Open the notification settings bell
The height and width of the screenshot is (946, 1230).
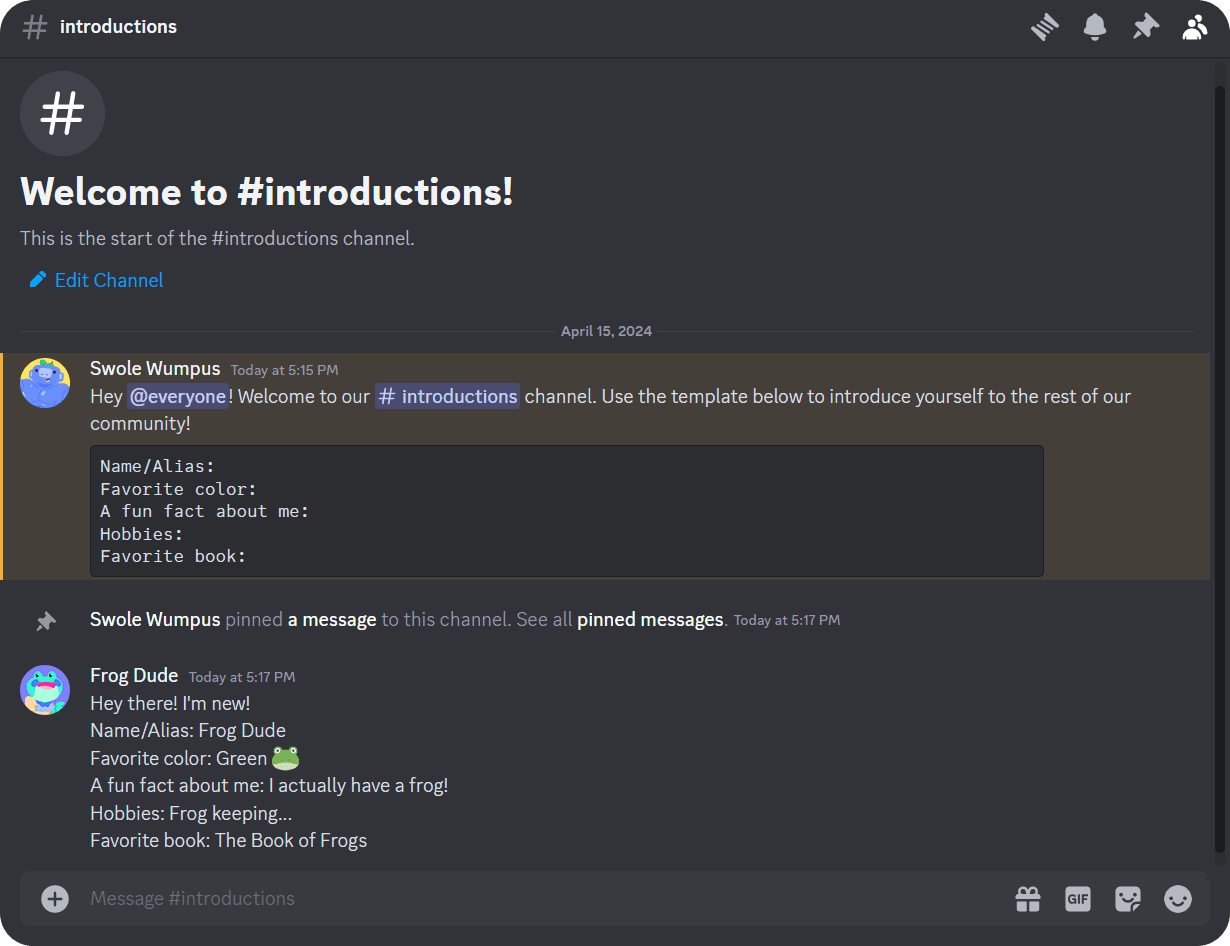pyautogui.click(x=1094, y=27)
